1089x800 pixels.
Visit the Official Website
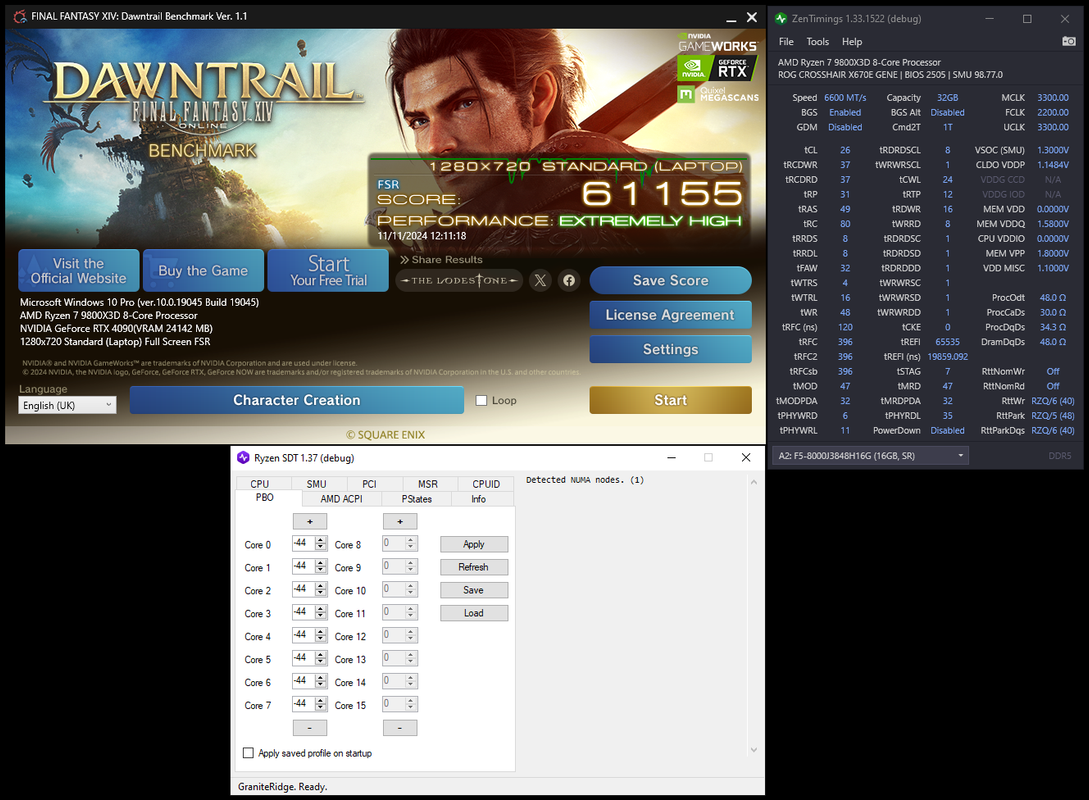point(78,271)
